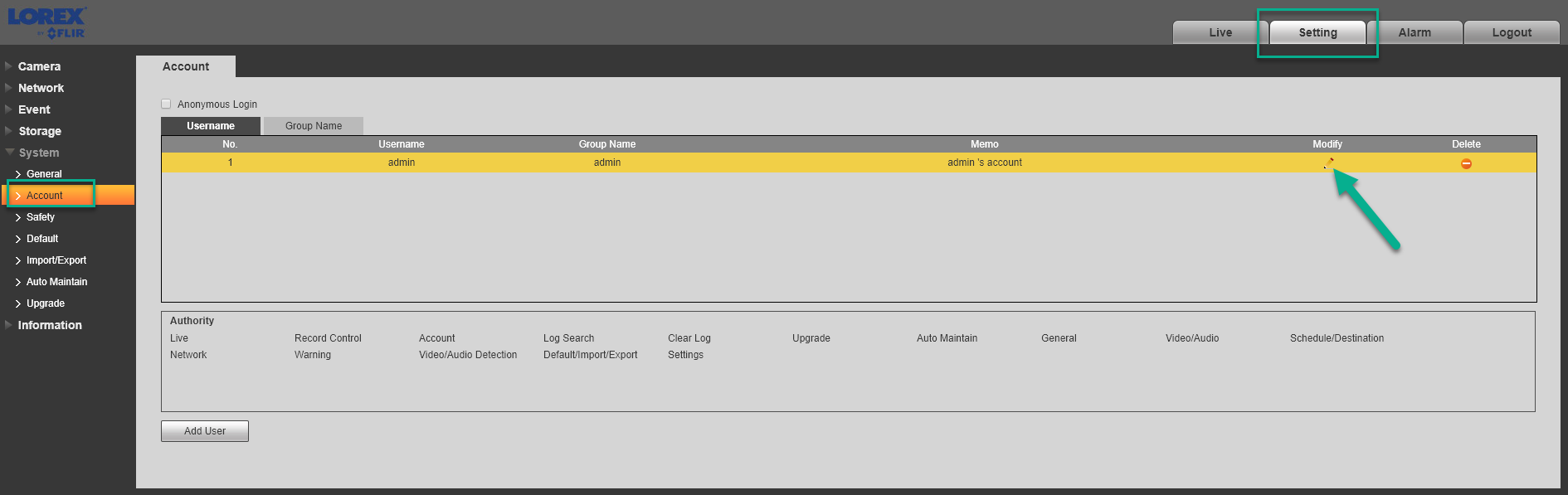The width and height of the screenshot is (1568, 495).
Task: Expand the Information sidebar section
Action: [x=50, y=325]
